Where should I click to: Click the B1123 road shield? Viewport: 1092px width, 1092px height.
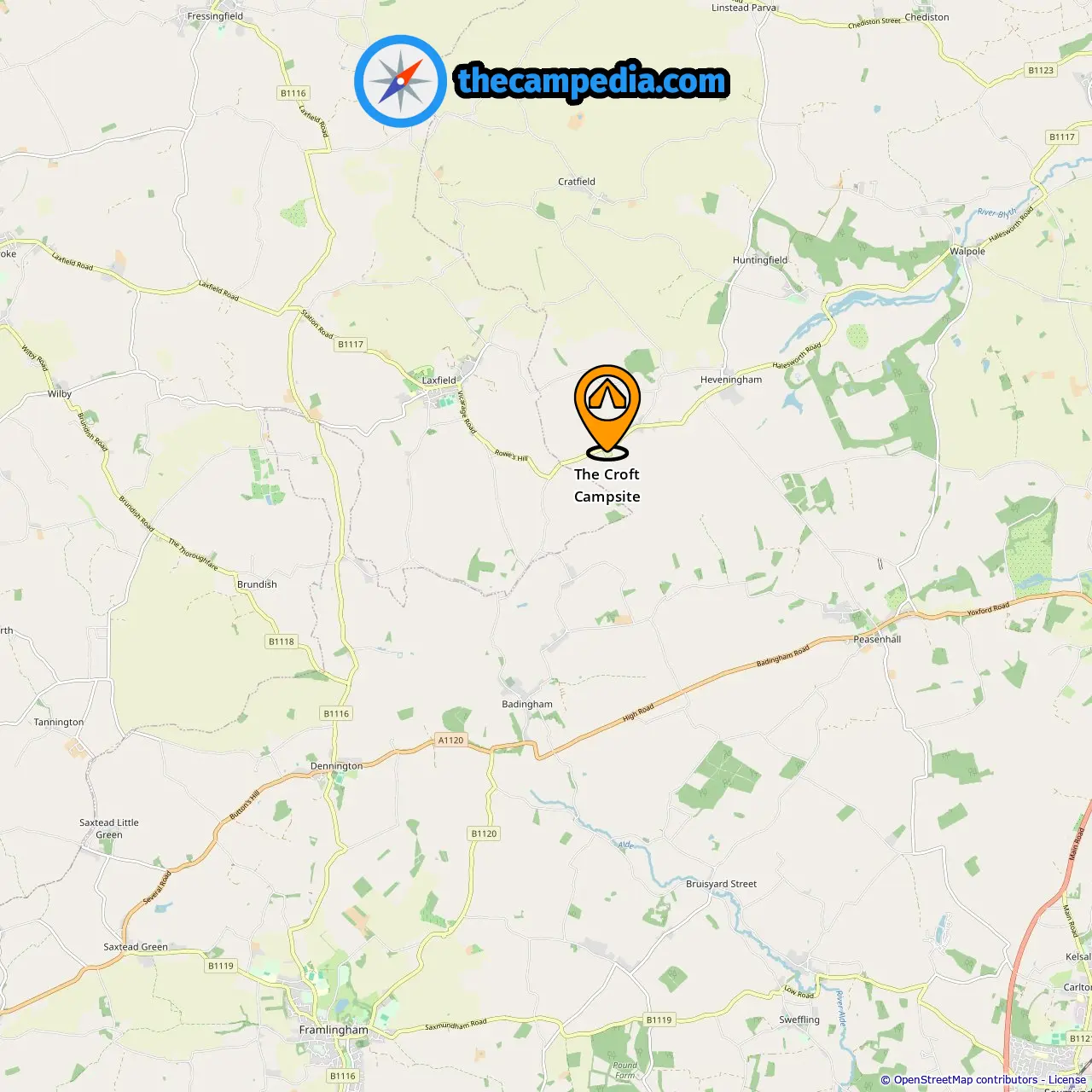coord(1041,71)
